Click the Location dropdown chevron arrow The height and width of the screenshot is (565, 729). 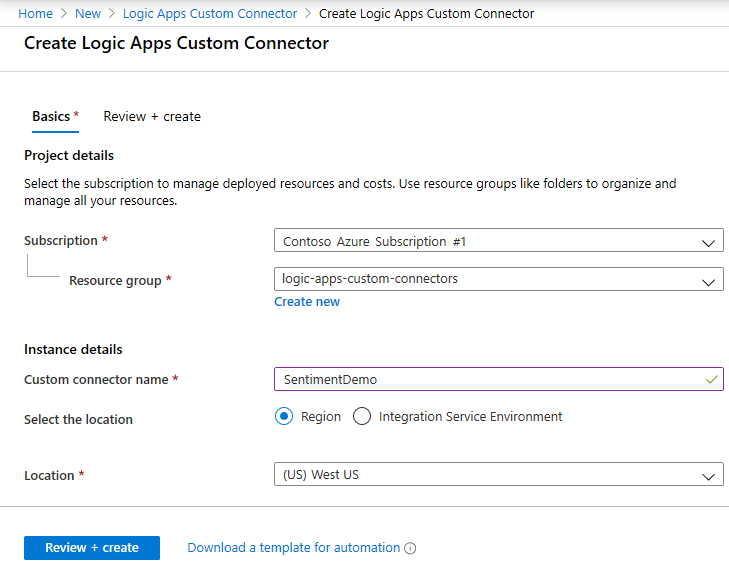click(x=709, y=476)
